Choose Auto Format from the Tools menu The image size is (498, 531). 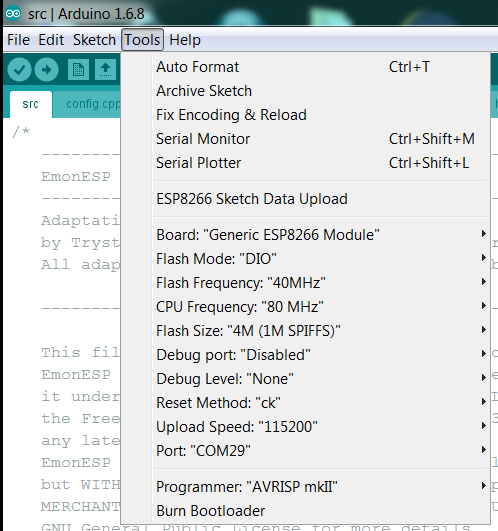[x=305, y=67]
